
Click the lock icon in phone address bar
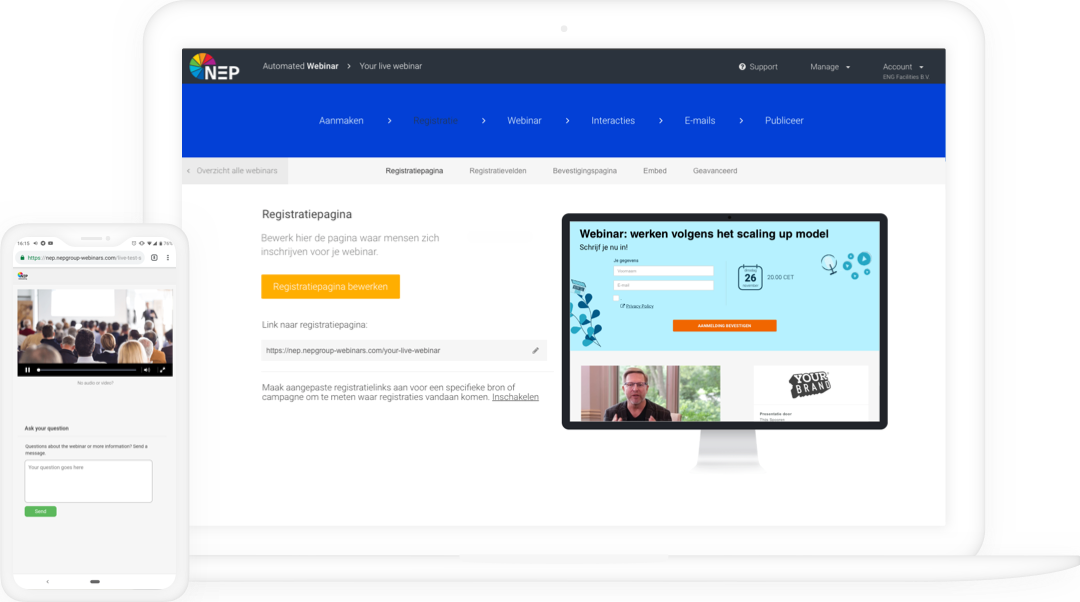(x=22, y=258)
